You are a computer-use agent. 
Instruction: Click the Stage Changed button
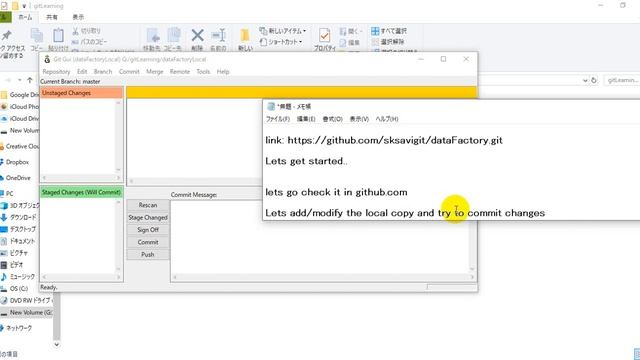(x=148, y=218)
